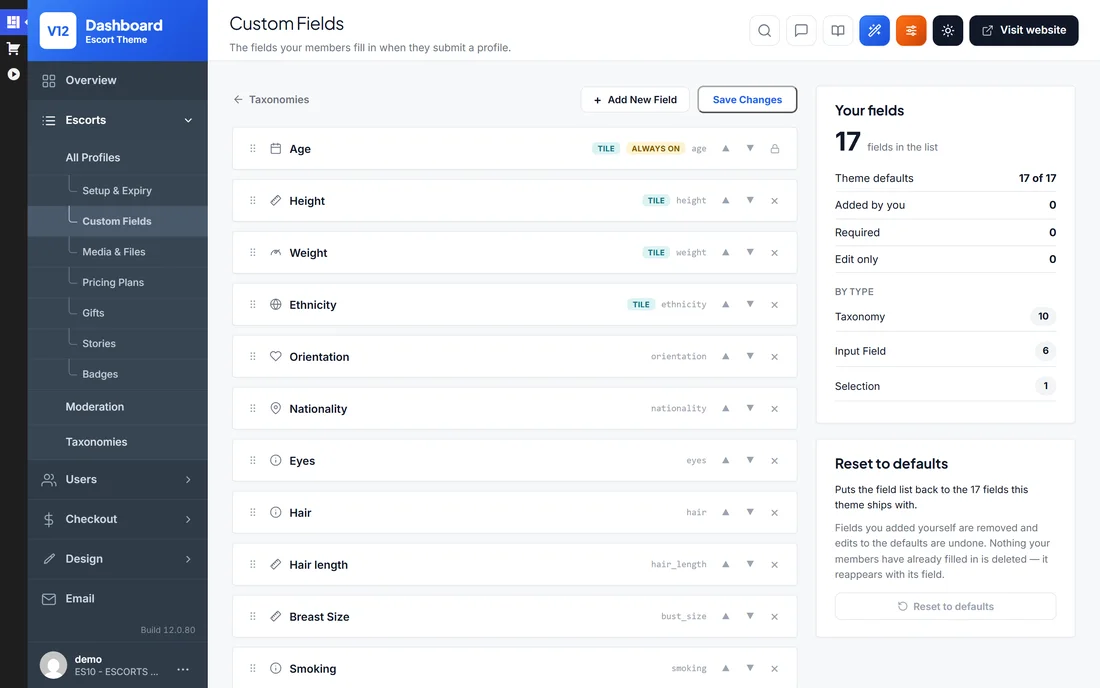
Task: Move Eyes field down with arrow
Action: click(750, 460)
